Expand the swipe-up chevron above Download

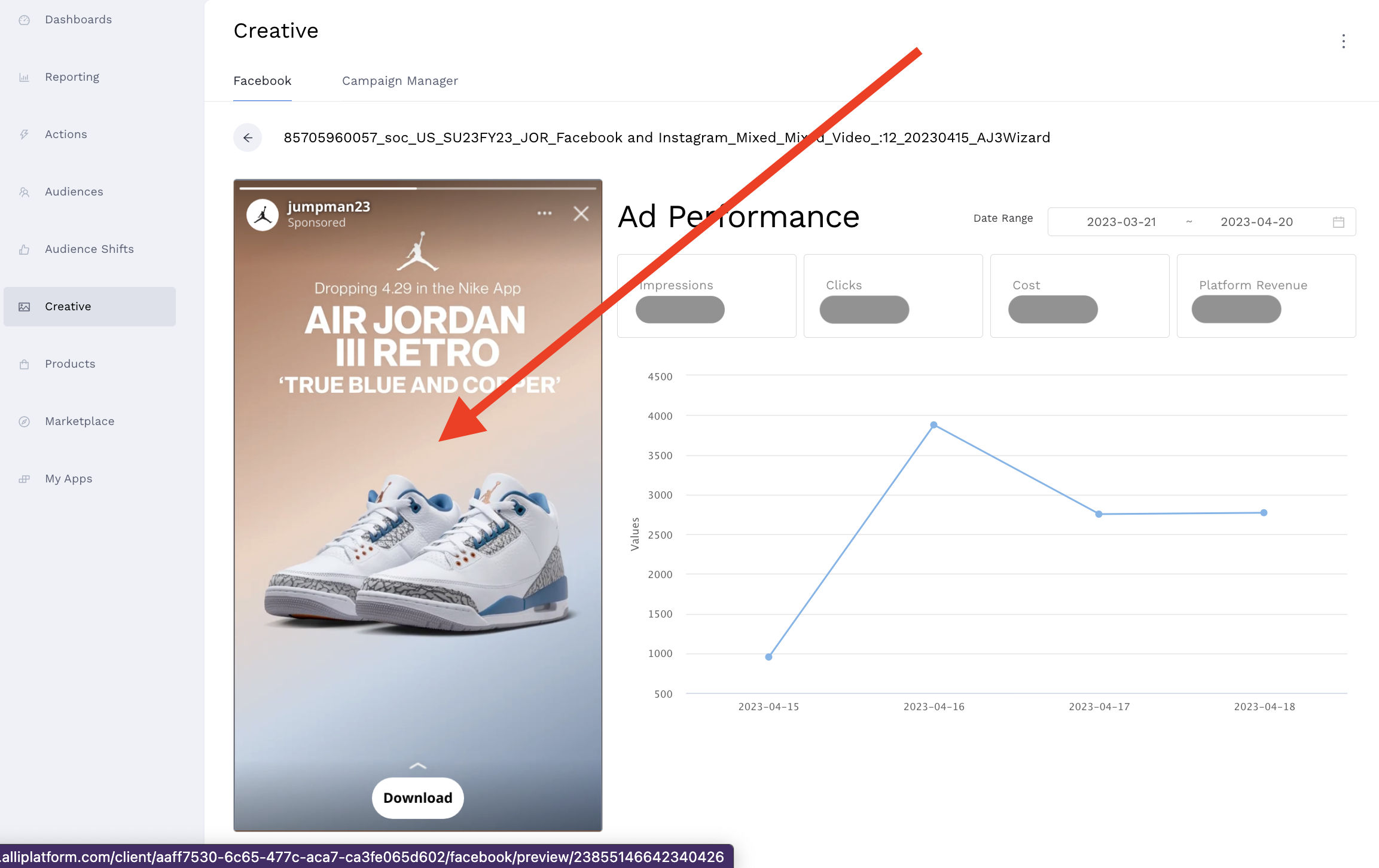[417, 766]
